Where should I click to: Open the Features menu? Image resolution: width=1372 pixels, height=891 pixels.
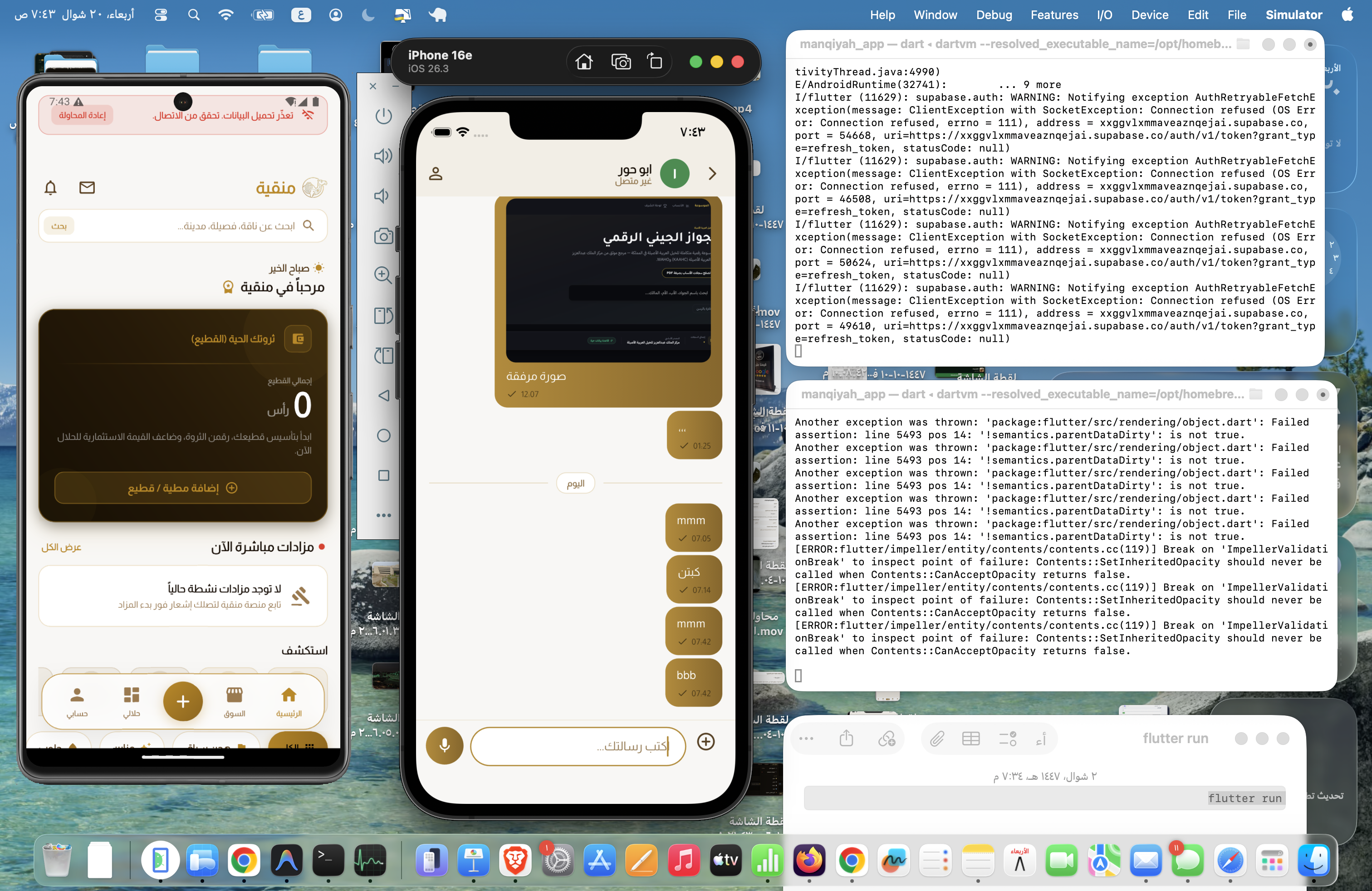pos(1054,15)
